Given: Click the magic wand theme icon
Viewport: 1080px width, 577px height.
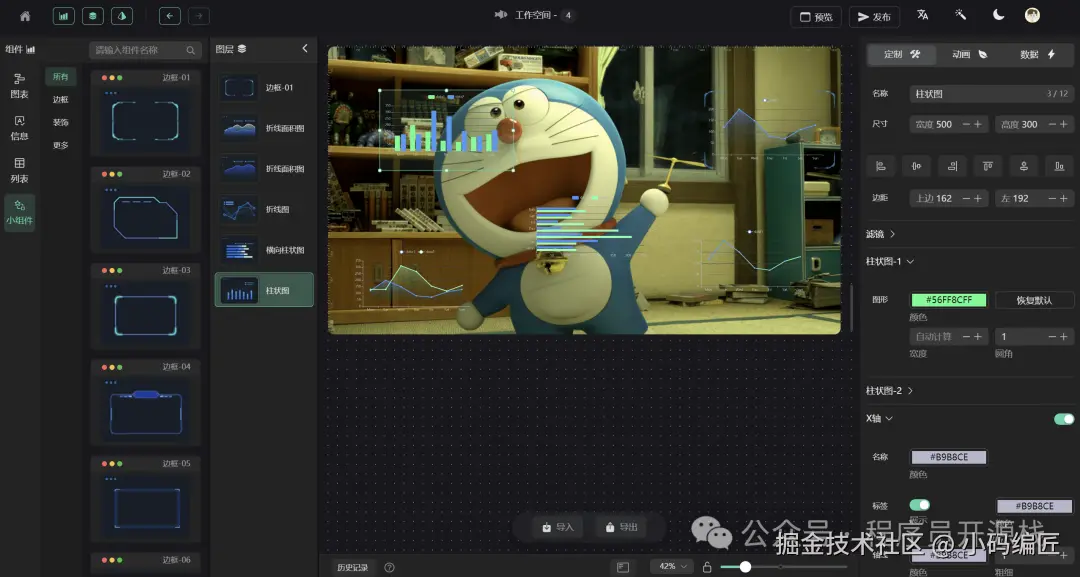Looking at the screenshot, I should (960, 15).
